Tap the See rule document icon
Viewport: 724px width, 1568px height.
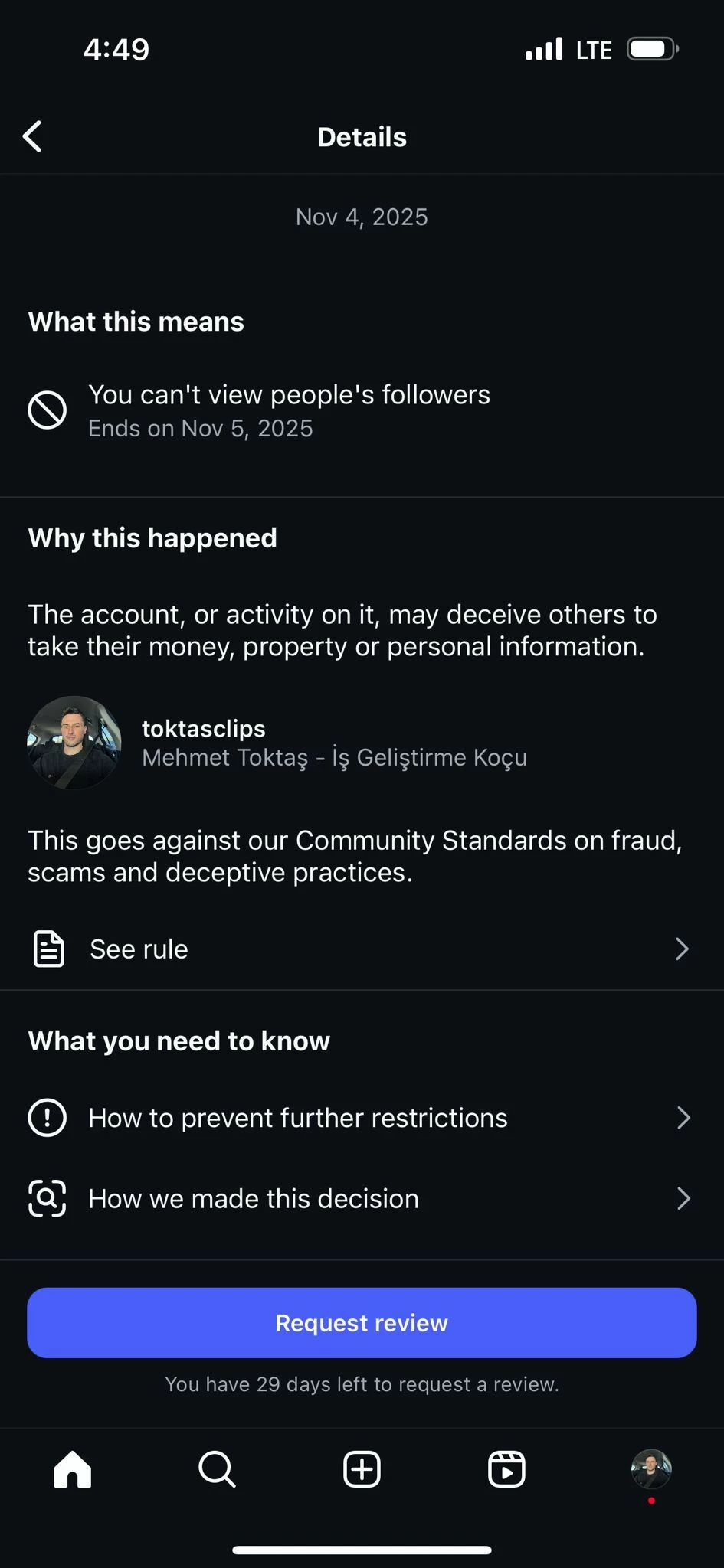49,949
